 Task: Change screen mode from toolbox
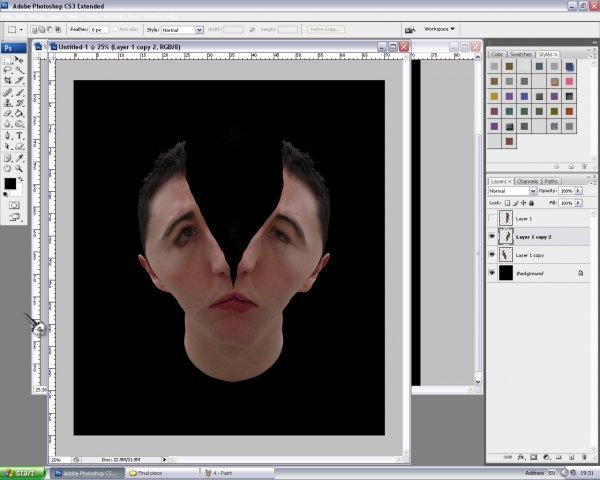tap(14, 217)
